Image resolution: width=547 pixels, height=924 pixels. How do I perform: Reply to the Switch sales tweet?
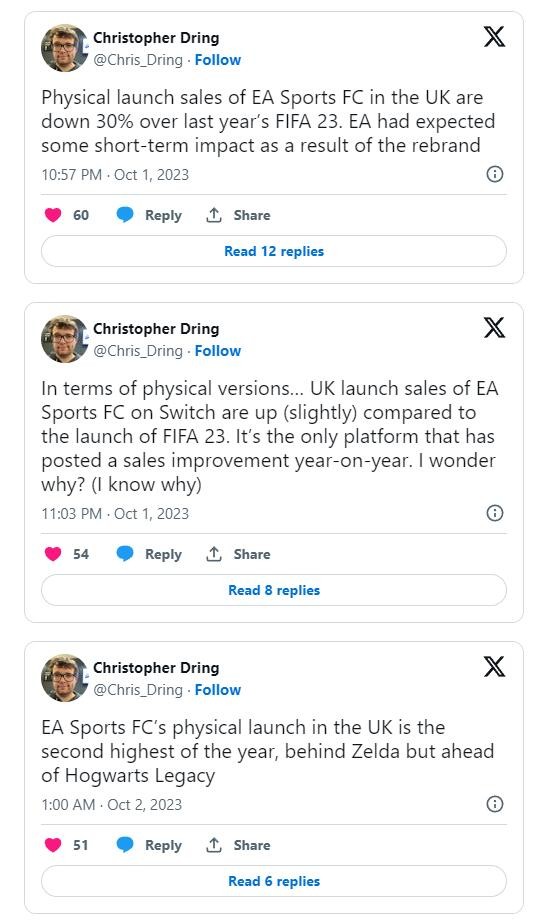pos(149,554)
